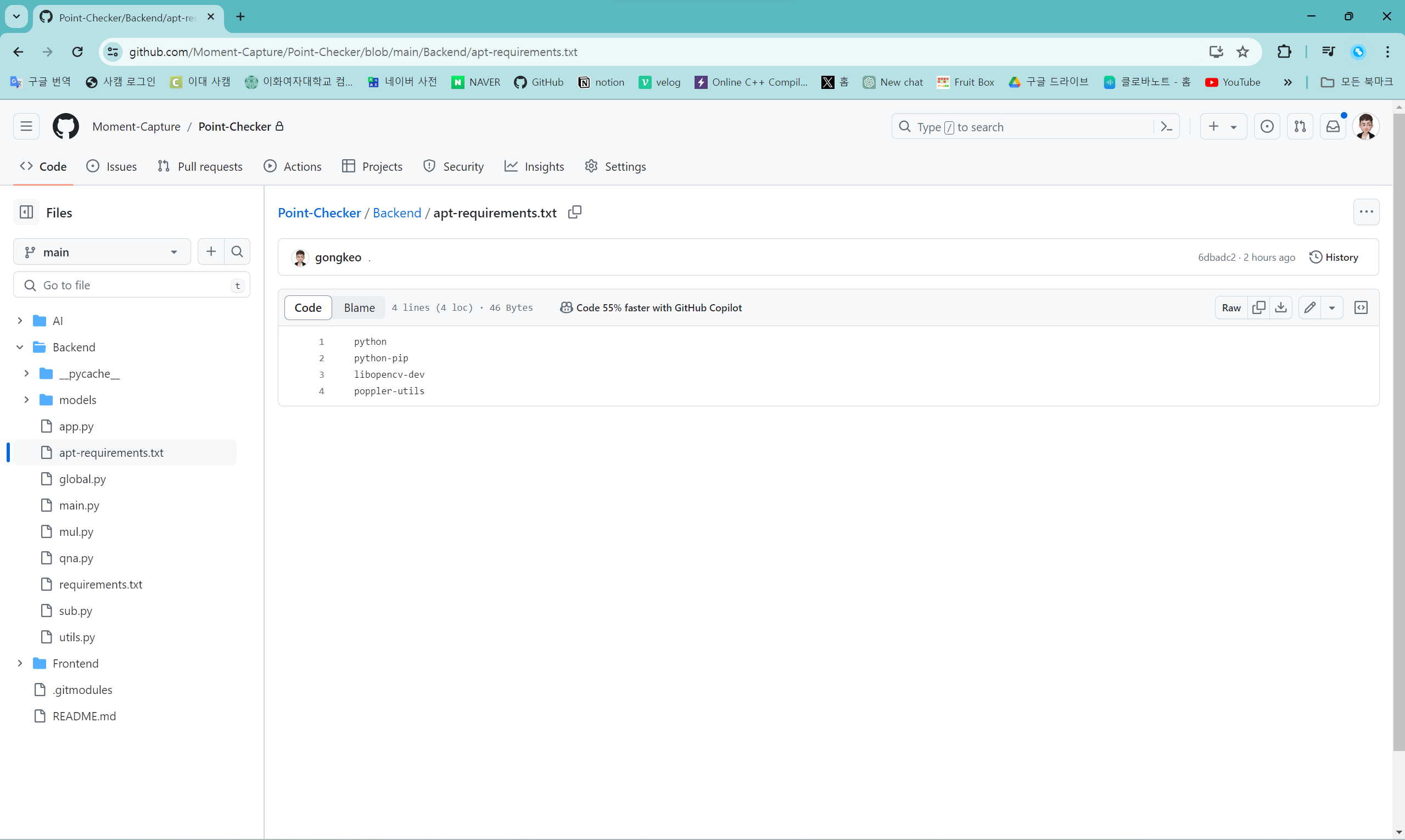
Task: Click the Go to file field
Action: point(131,285)
